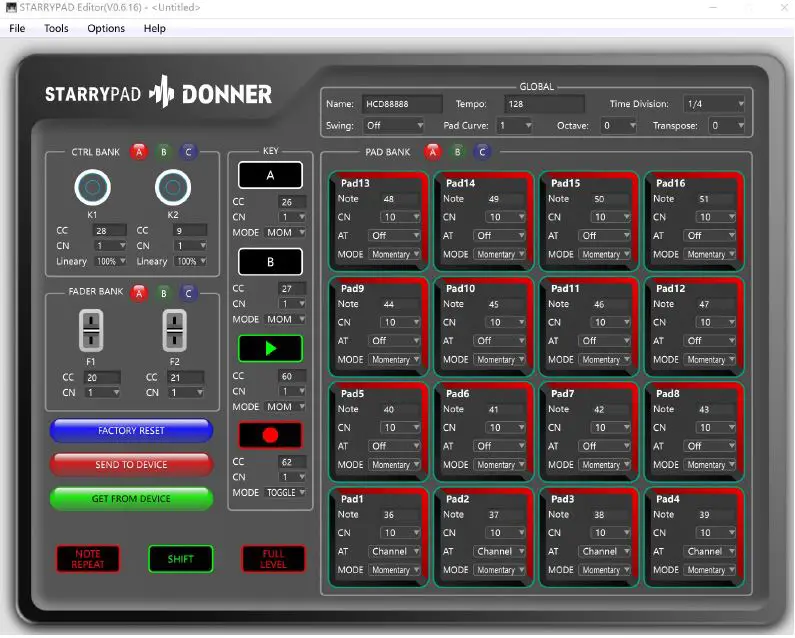Select PAD BANK B
Screen dimensions: 795x638
457,151
